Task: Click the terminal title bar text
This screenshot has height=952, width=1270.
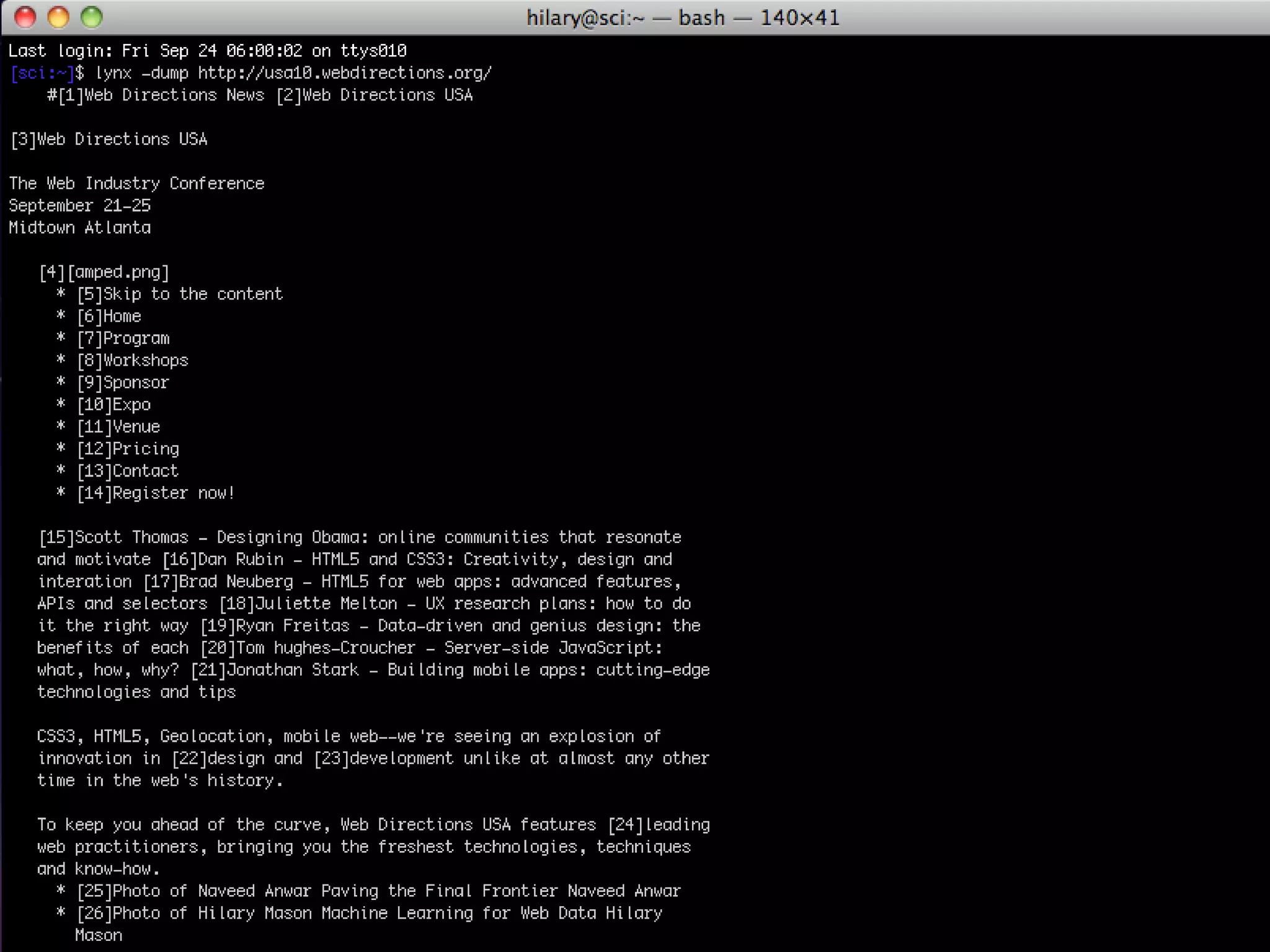Action: 683,17
